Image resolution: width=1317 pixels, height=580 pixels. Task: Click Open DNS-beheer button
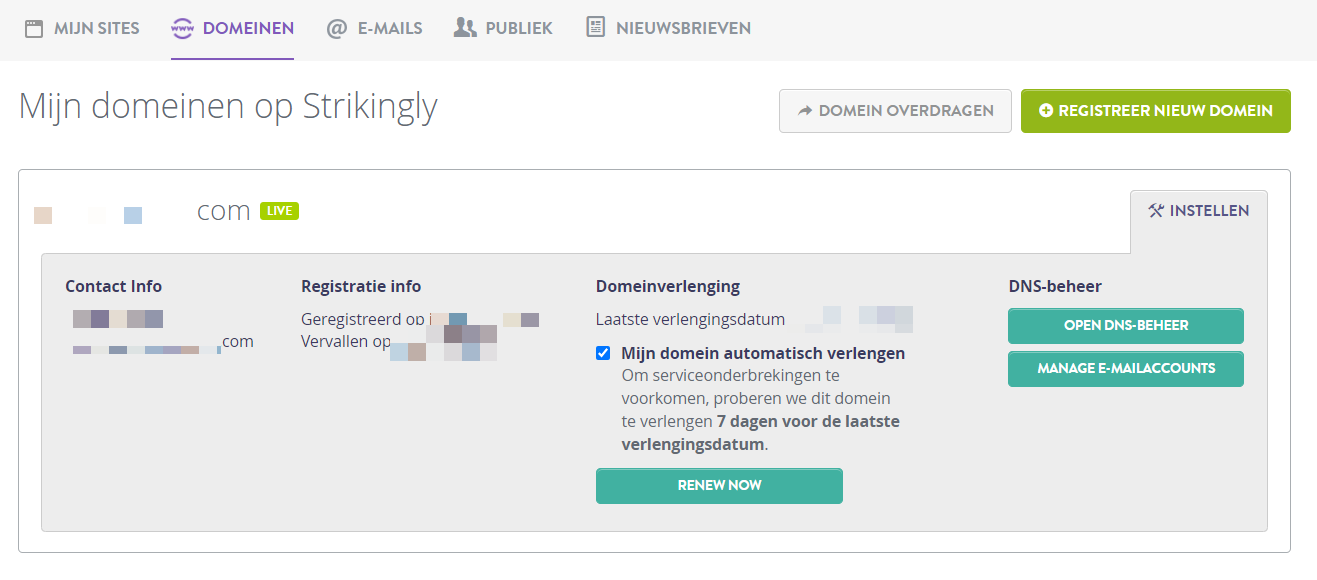1125,326
